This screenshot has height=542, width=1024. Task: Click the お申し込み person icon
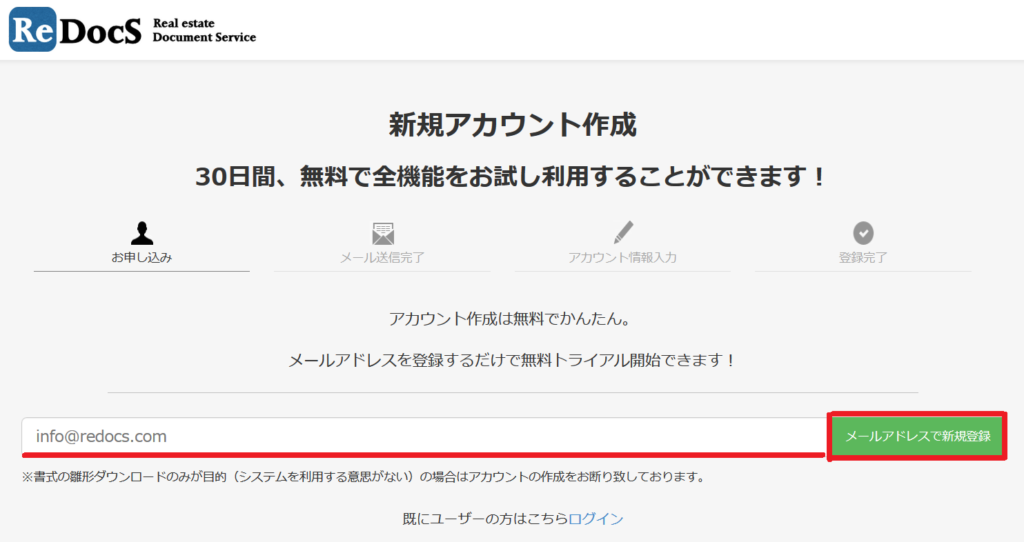[x=142, y=232]
